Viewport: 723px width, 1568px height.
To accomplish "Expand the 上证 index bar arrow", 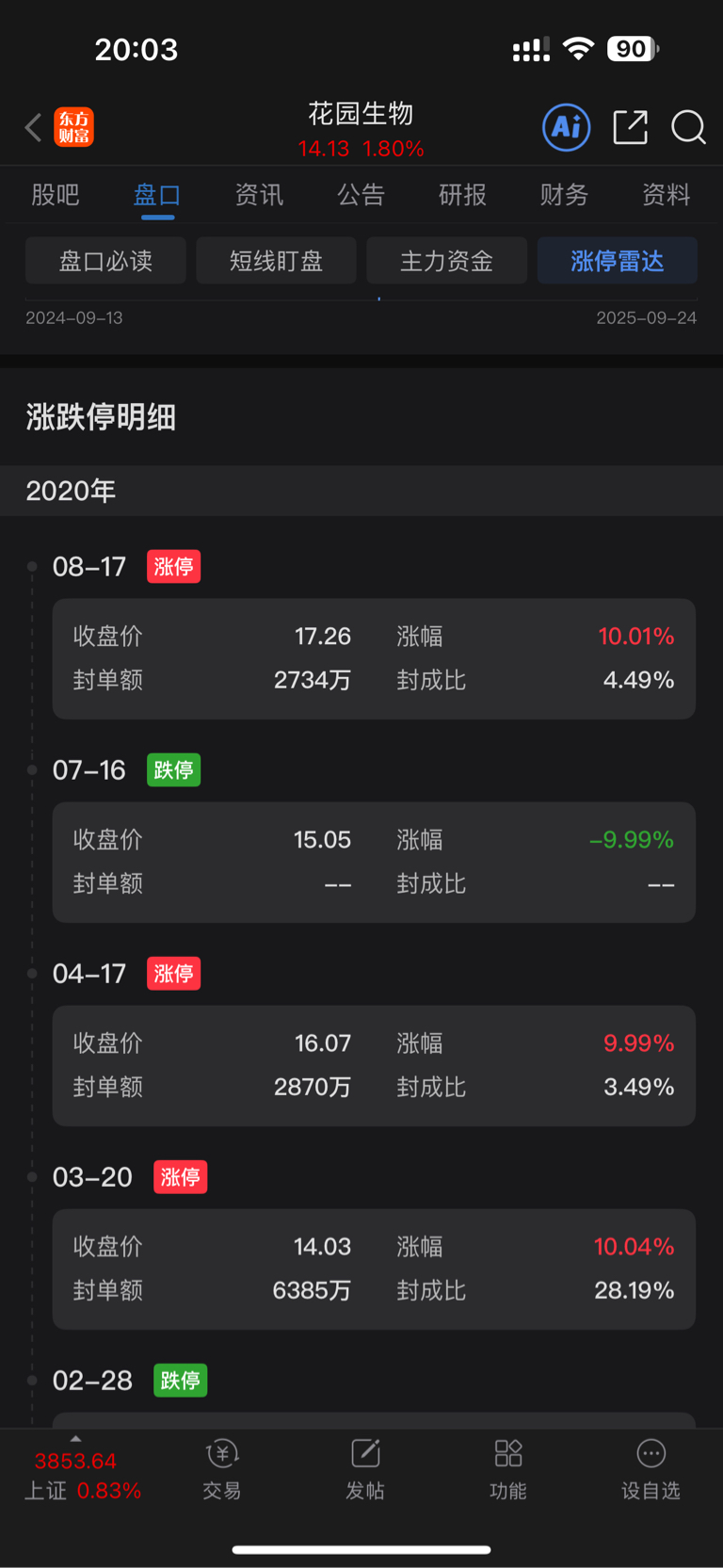I will tap(75, 1439).
